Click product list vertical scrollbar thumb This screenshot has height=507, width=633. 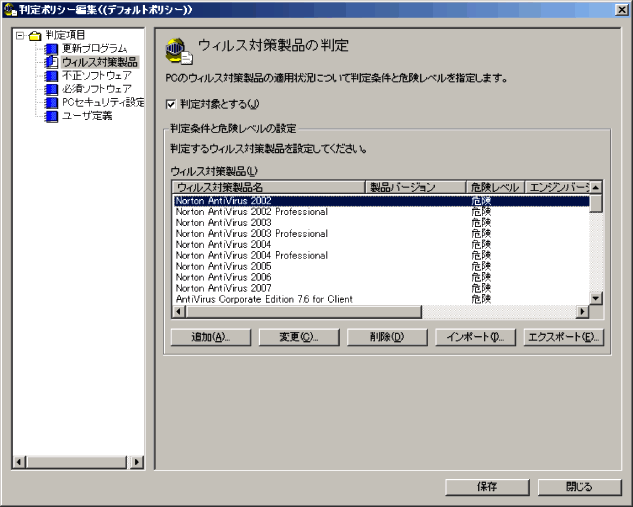click(596, 203)
